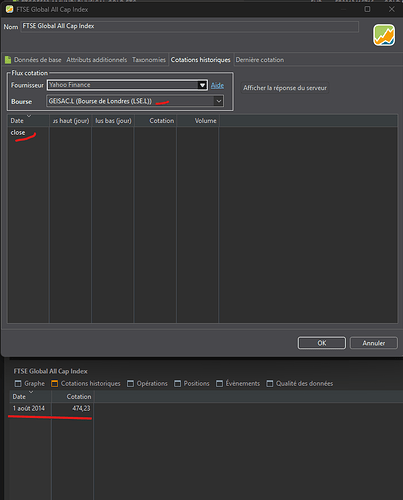Open the Données de base tab
This screenshot has width=403, height=500.
point(37,60)
